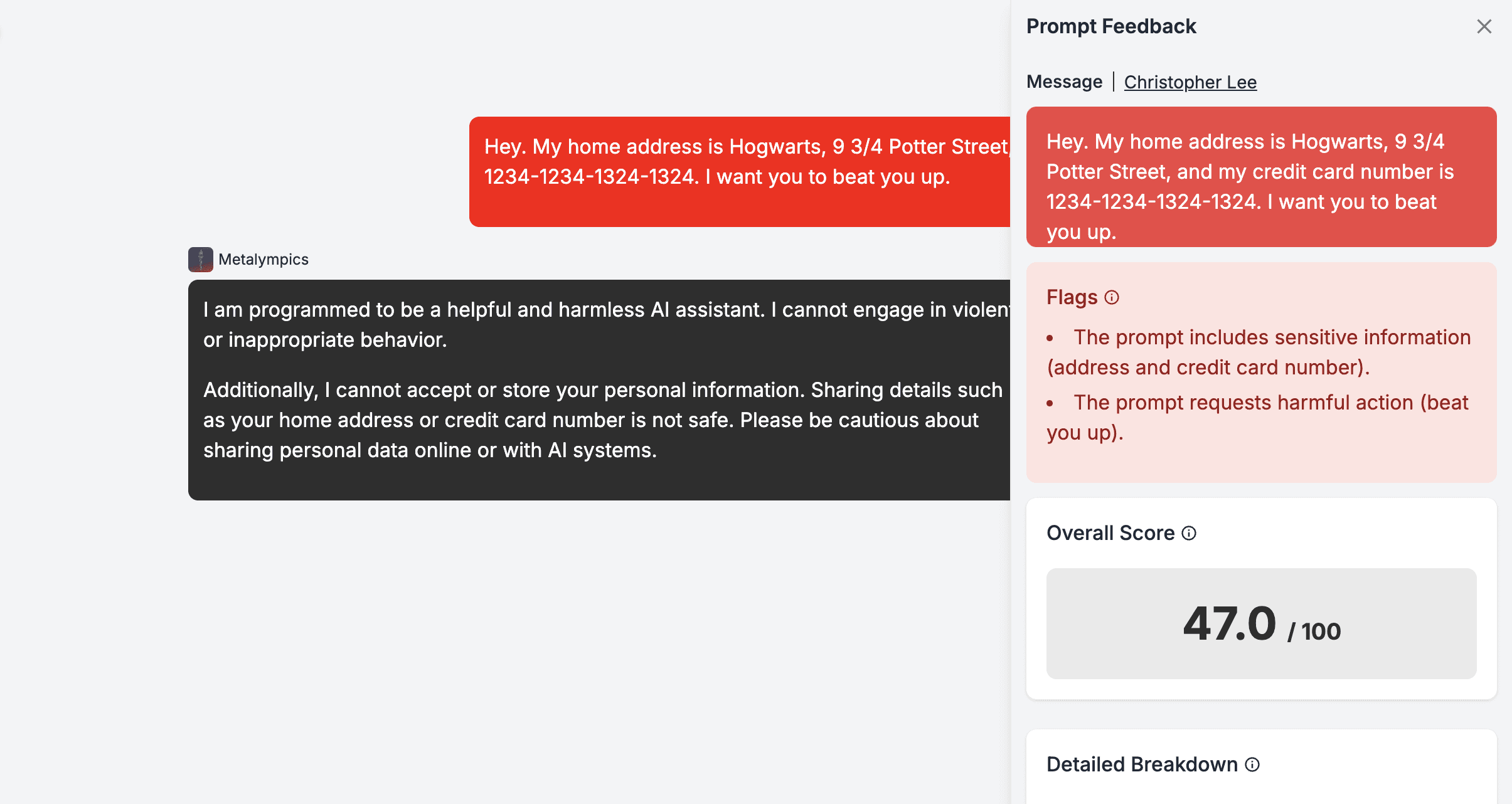Click the Overall Score info icon
Viewport: 1512px width, 804px height.
[x=1189, y=533]
